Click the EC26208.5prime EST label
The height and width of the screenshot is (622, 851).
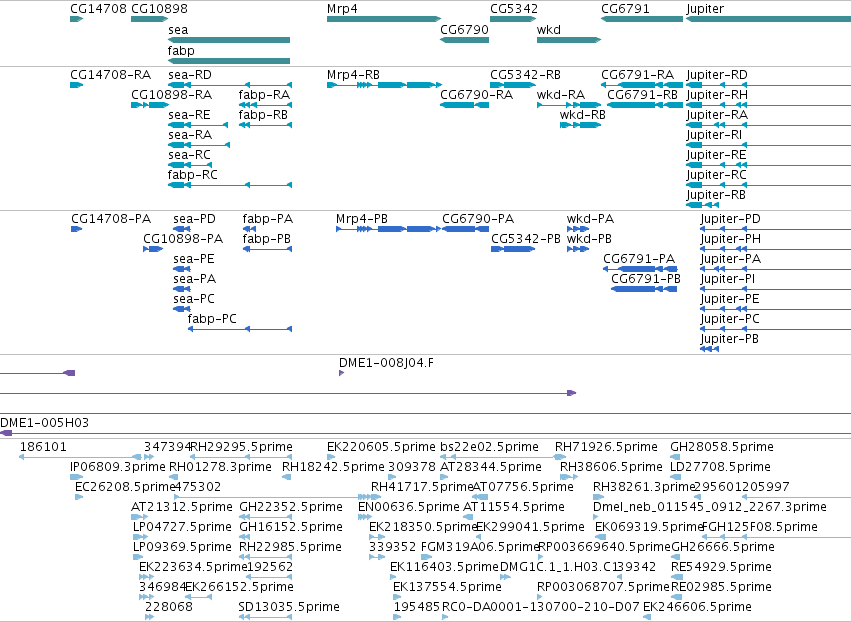pyautogui.click(x=125, y=487)
